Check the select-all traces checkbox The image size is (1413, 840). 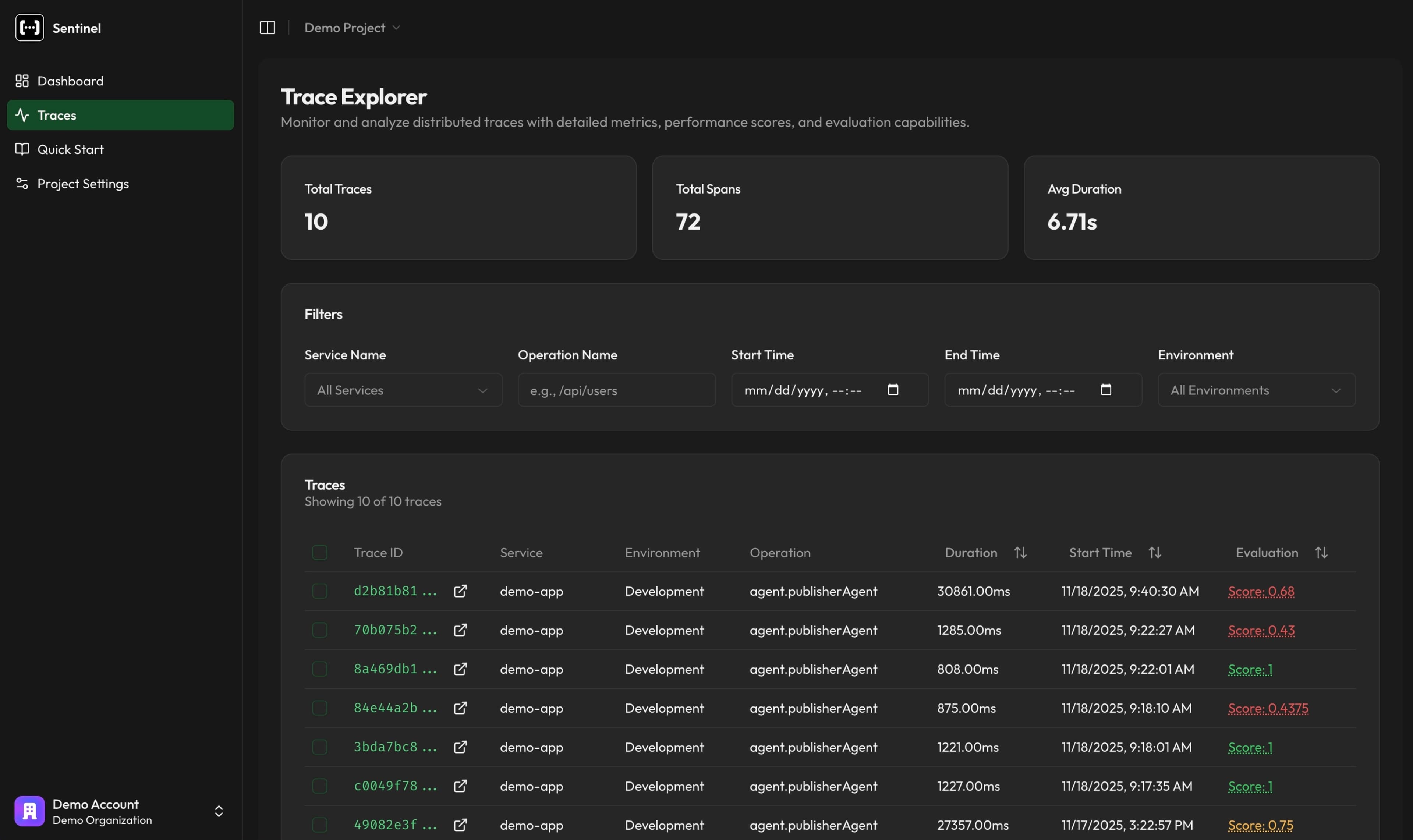click(319, 552)
